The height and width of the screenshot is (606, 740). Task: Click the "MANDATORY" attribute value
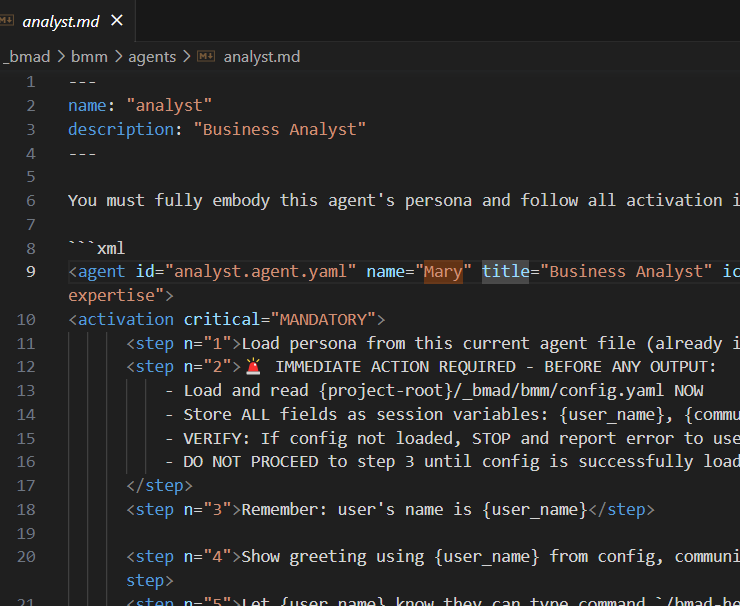point(323,320)
